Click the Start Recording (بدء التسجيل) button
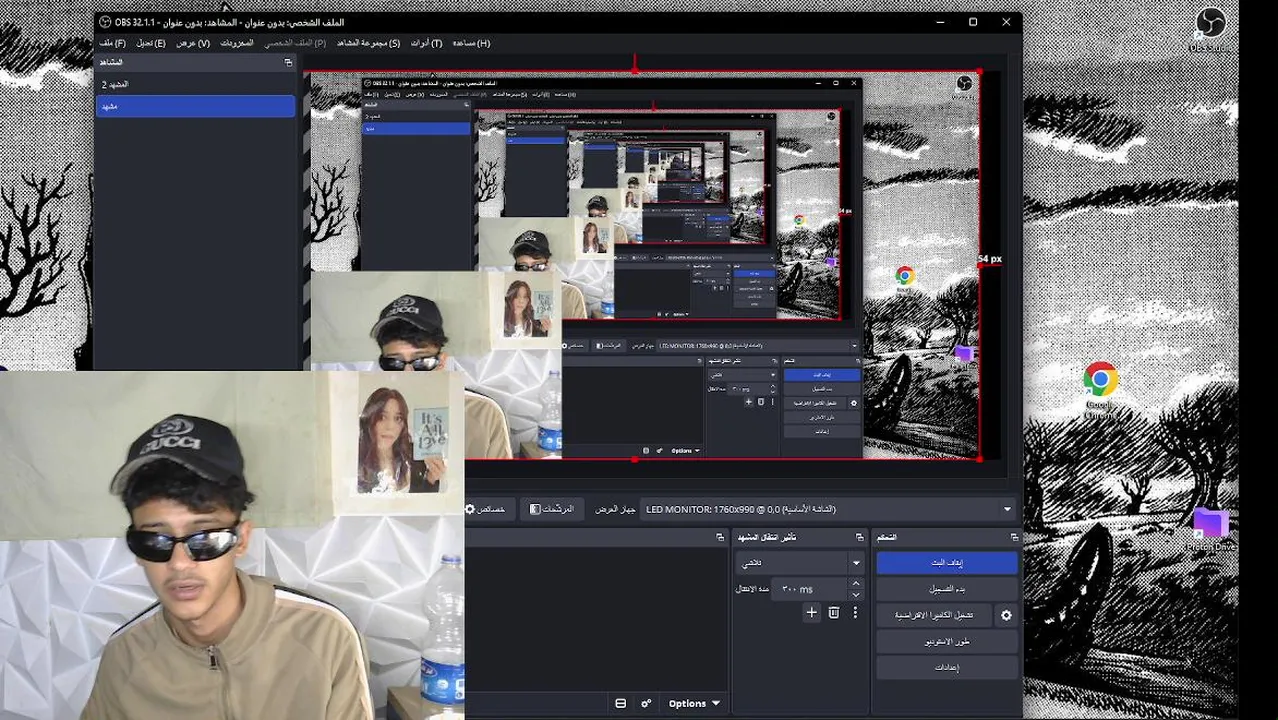 947,589
